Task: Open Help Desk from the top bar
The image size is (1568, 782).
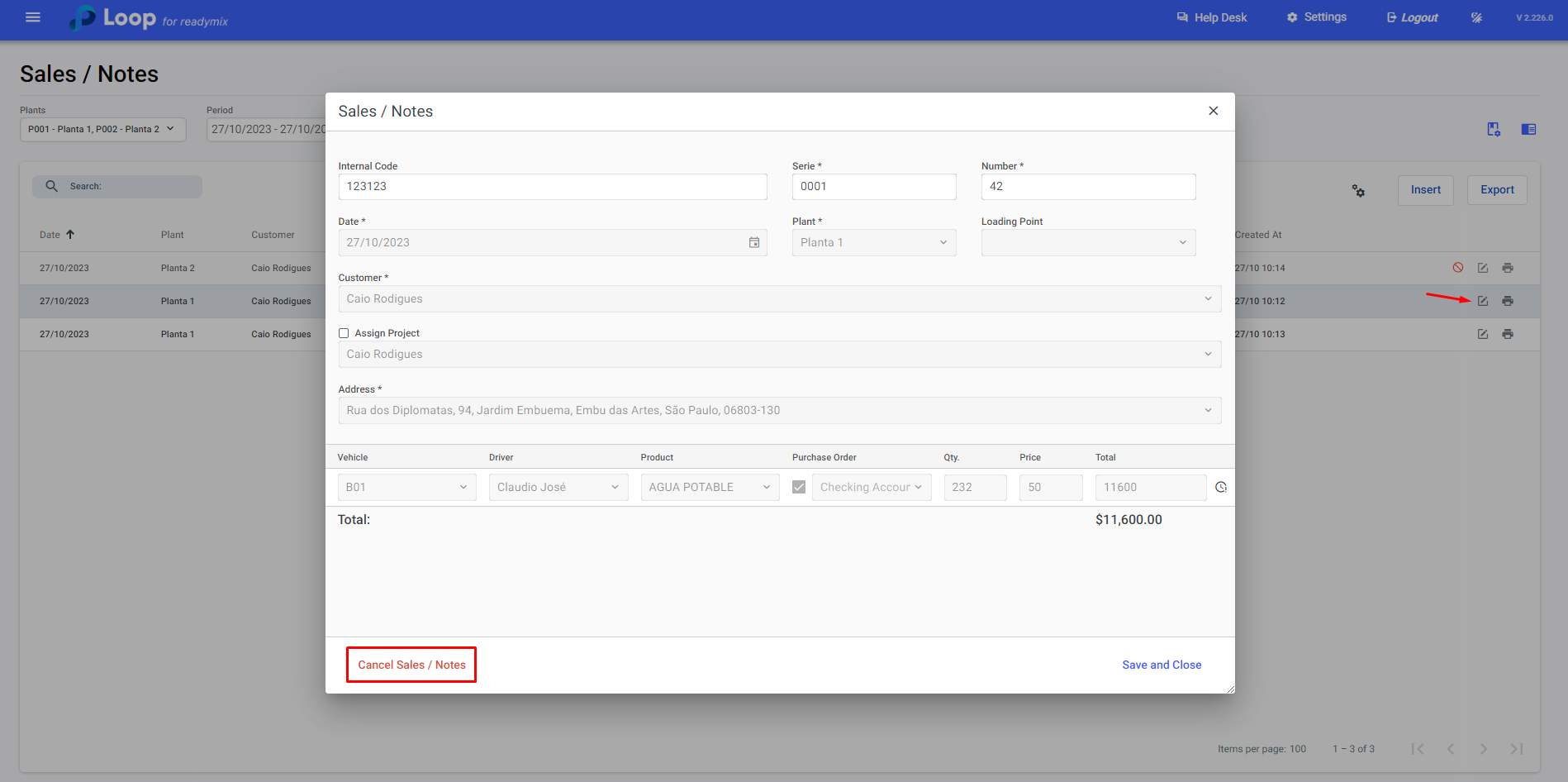Action: tap(1212, 17)
